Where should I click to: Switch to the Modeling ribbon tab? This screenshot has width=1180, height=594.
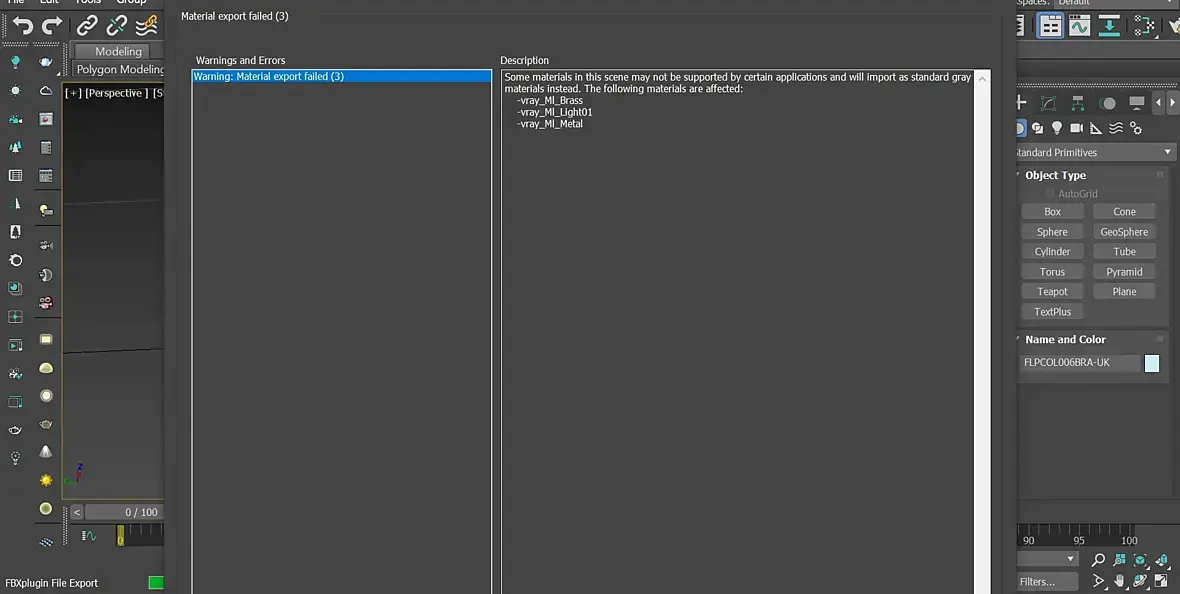click(118, 51)
